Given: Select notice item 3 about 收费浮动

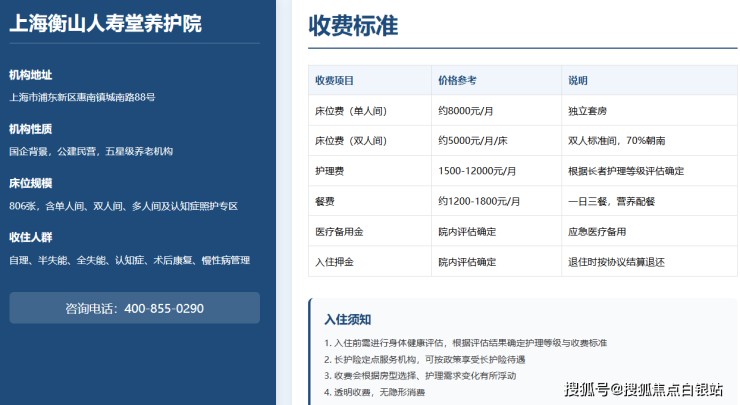Looking at the screenshot, I should (420, 376).
